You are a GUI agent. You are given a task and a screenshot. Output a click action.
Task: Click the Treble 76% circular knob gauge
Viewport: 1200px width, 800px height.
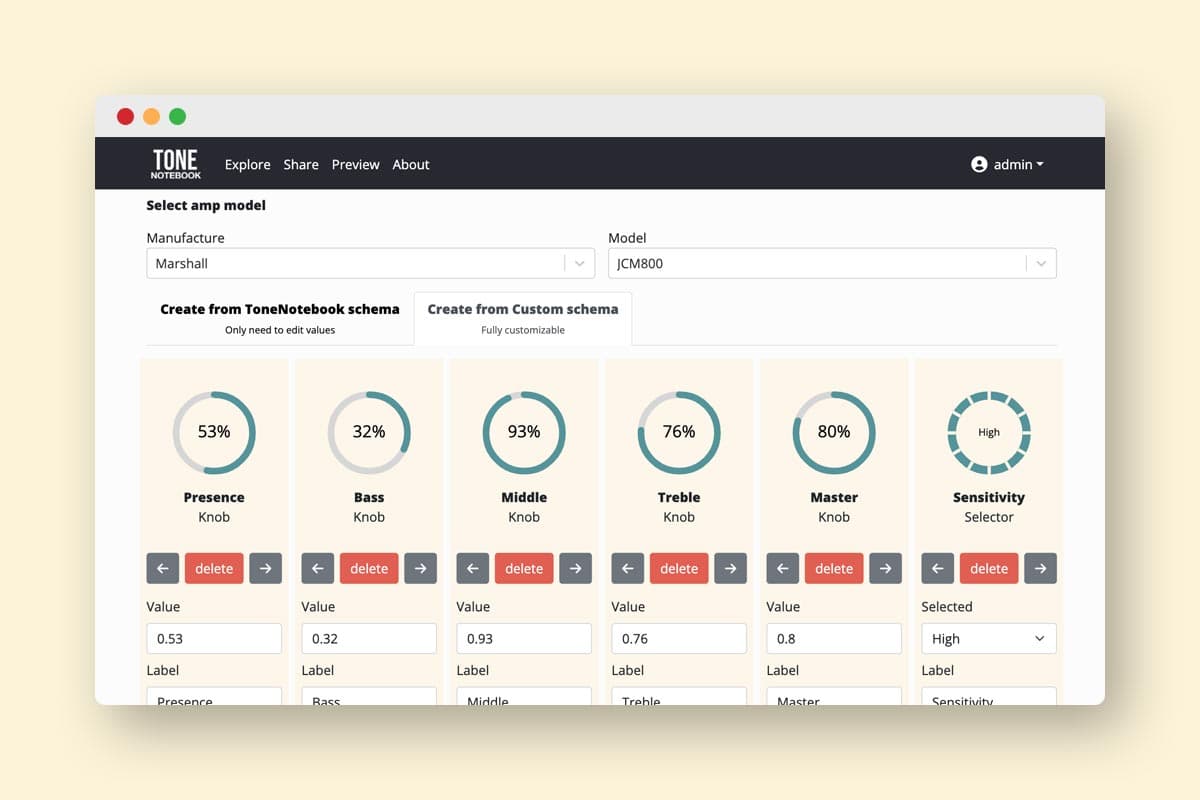click(679, 432)
